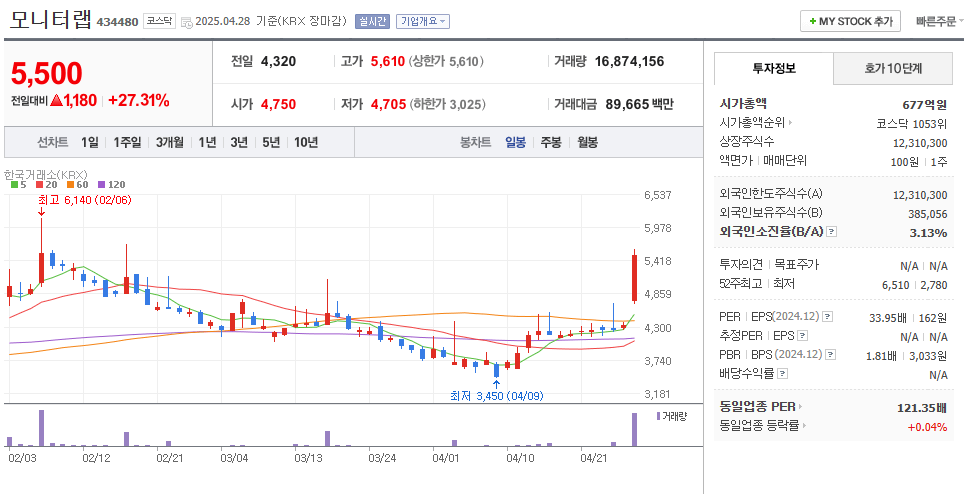968x494 pixels.
Task: Click the arrow icon next to 시가총액순위
Action: pos(790,123)
